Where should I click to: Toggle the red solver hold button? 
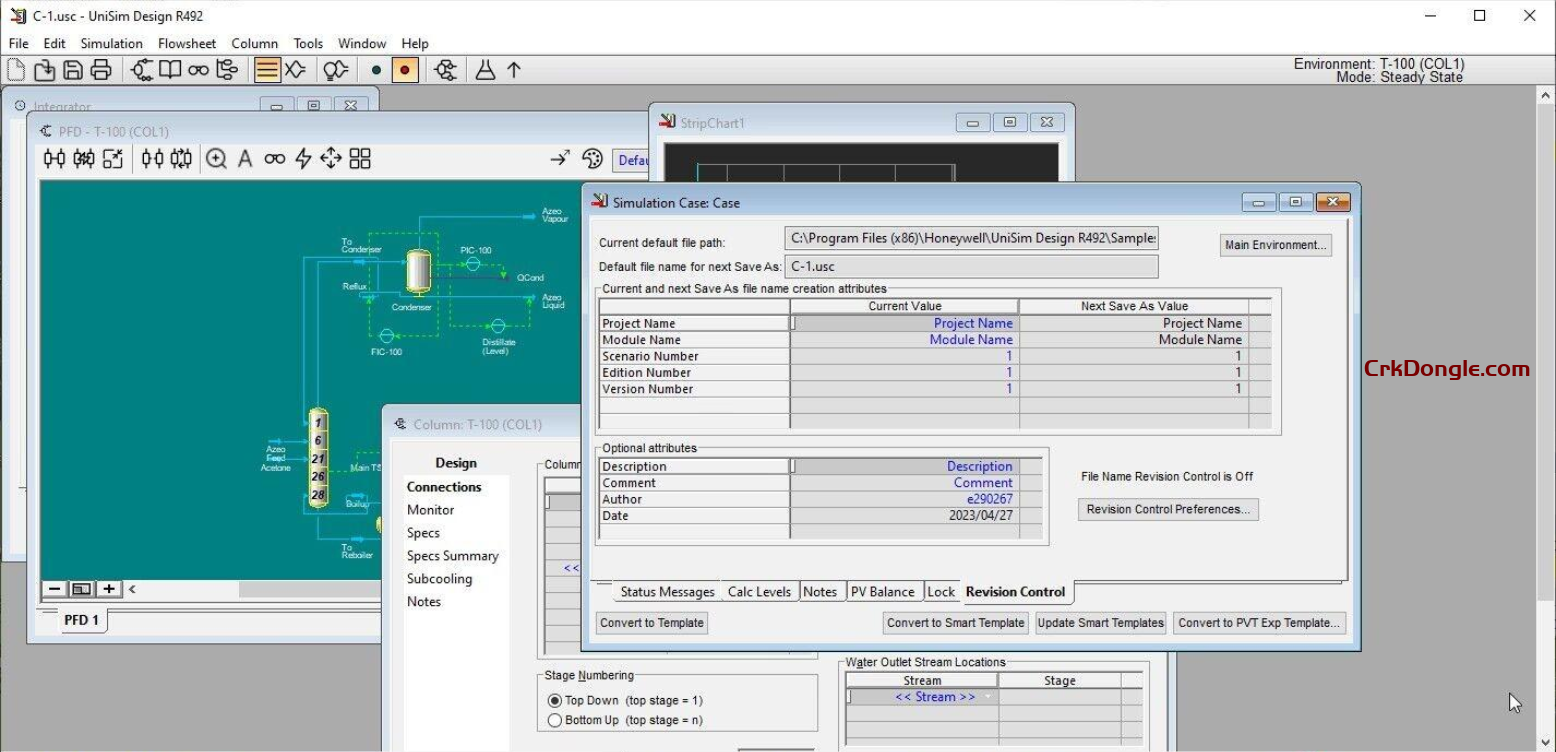click(x=404, y=70)
